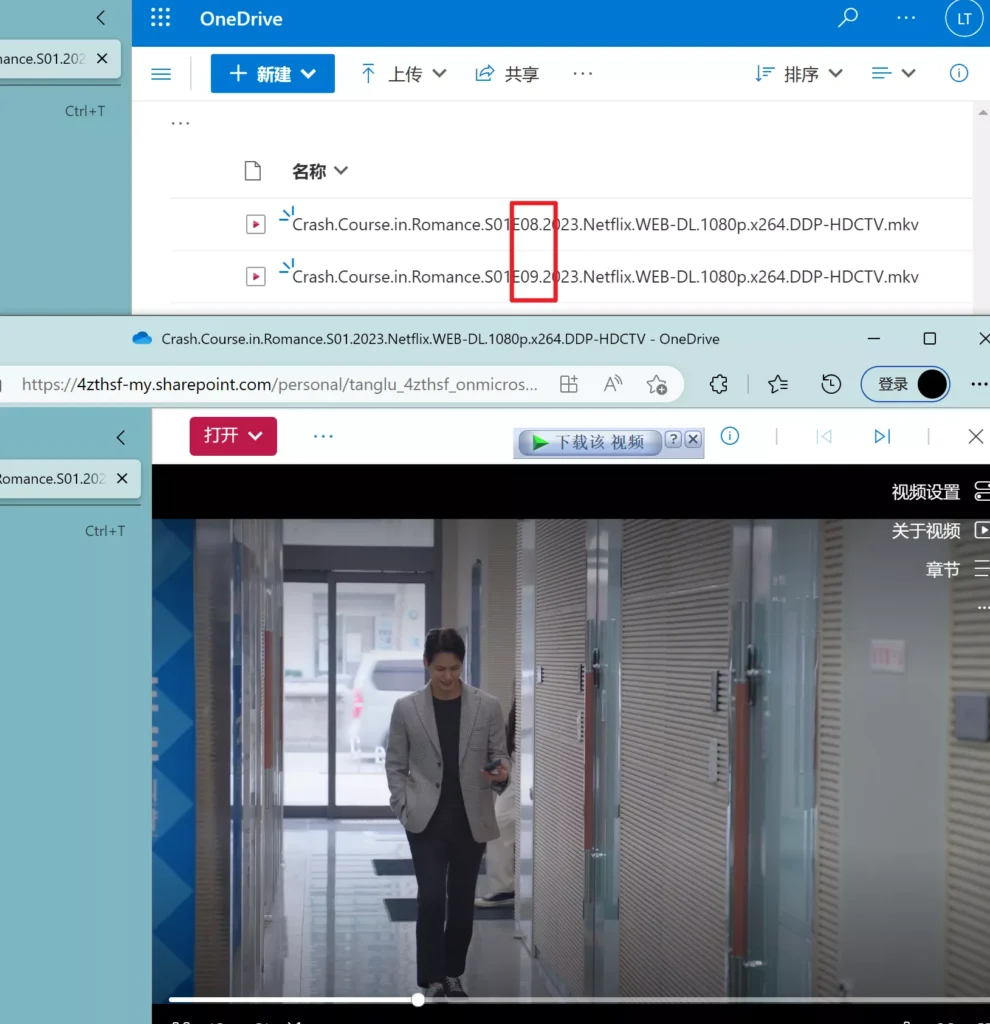This screenshot has width=990, height=1024.
Task: Click the search magnifier in OneDrive header
Action: pos(847,18)
